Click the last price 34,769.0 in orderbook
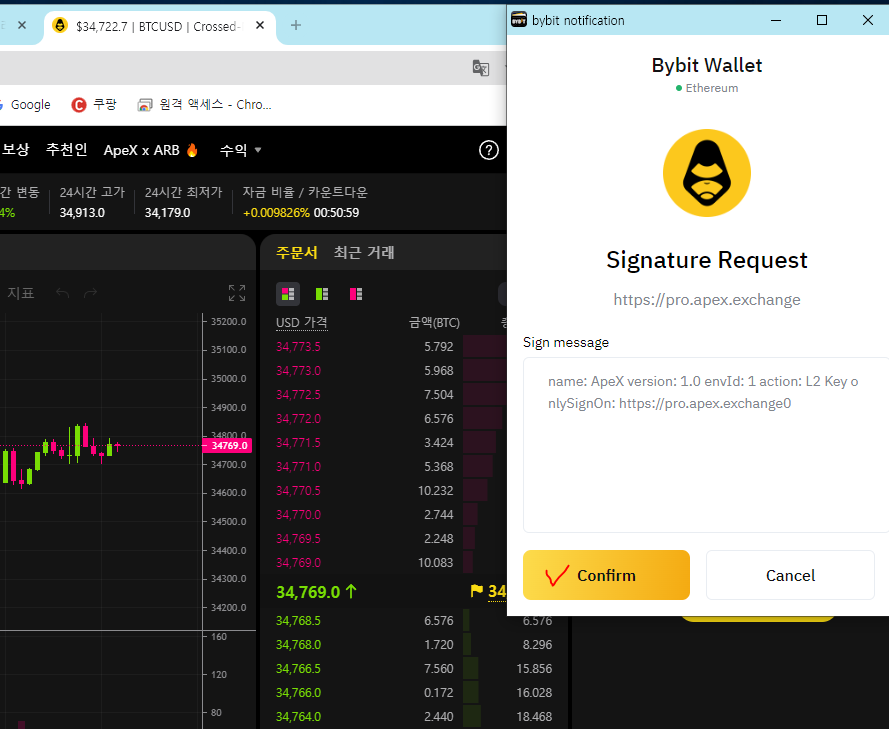The width and height of the screenshot is (889, 729). click(308, 592)
